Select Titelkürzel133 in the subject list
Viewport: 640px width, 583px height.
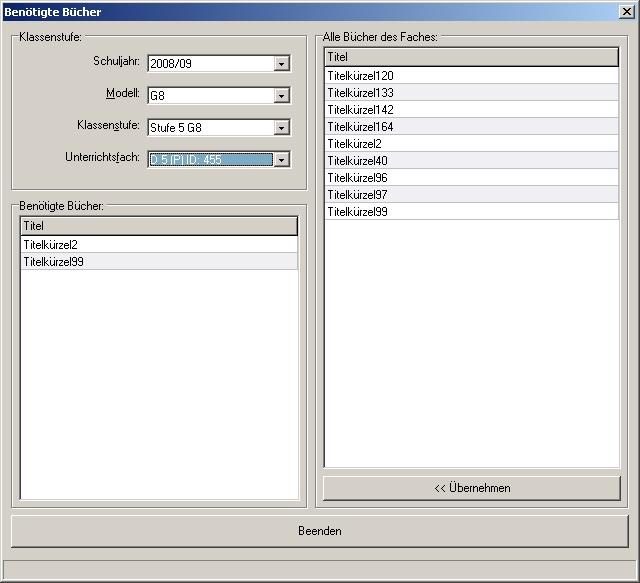click(x=362, y=93)
